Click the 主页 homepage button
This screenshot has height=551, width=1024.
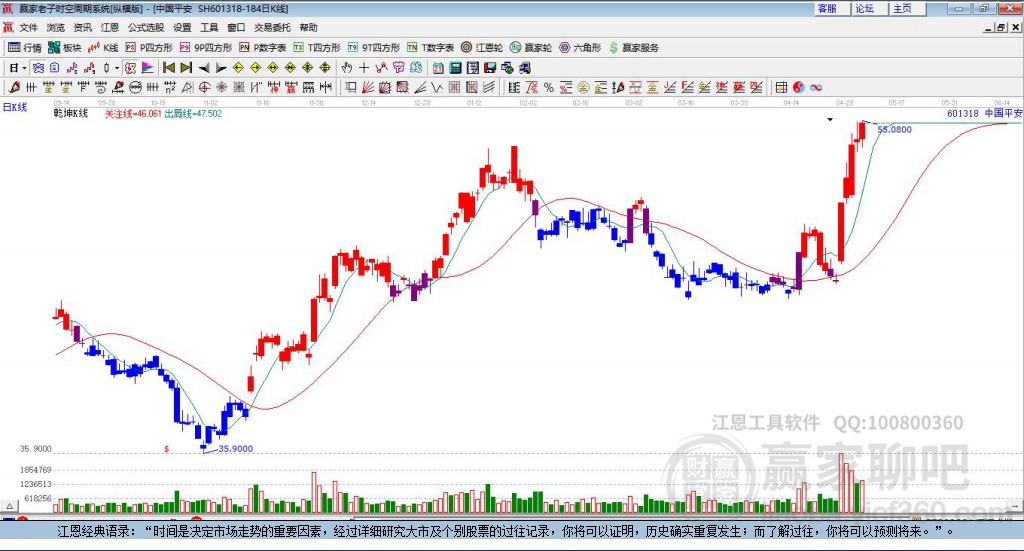[x=907, y=8]
